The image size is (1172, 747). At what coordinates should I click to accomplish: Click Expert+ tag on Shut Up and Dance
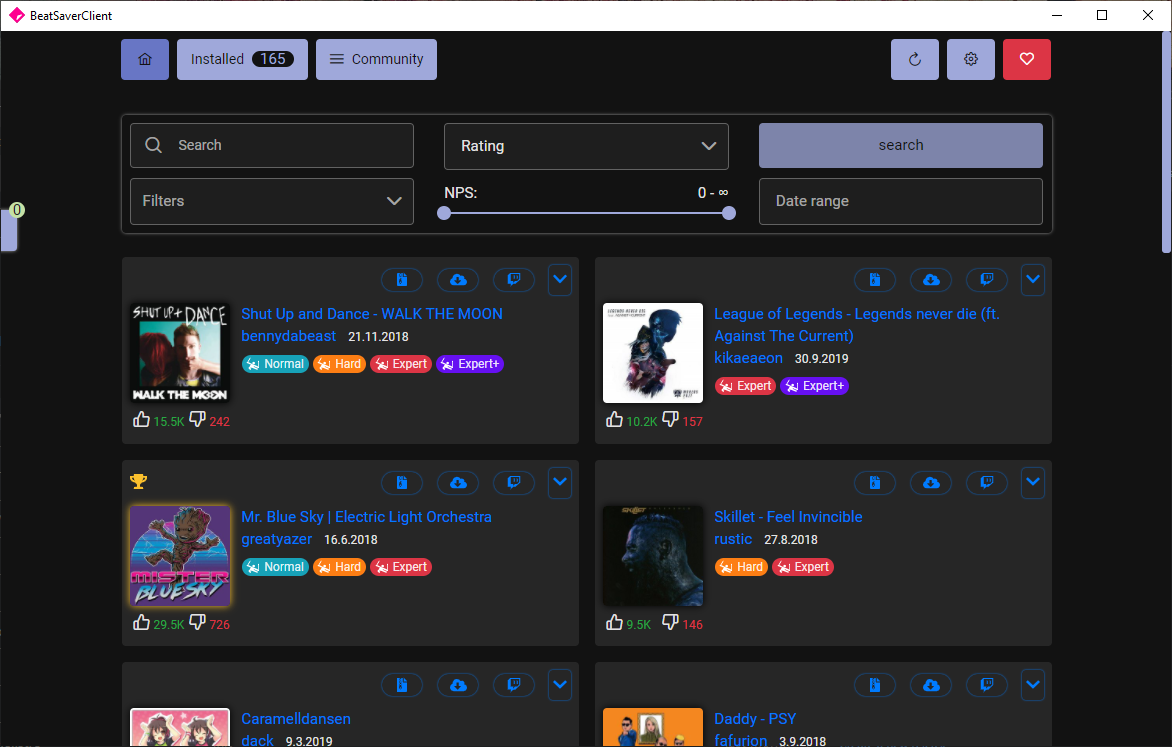tap(470, 364)
